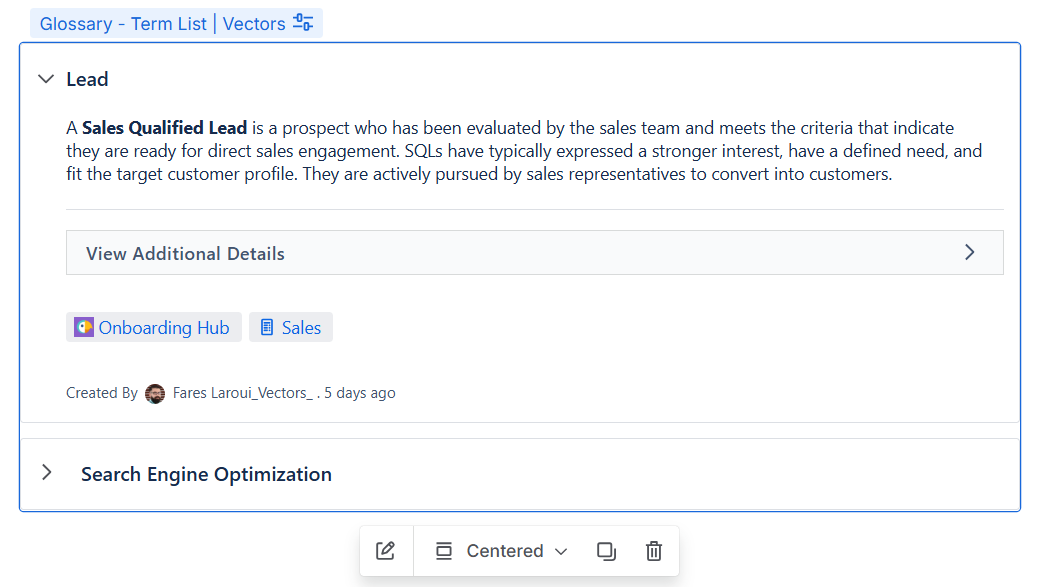
Task: Click the edit pencil icon in toolbar
Action: (386, 551)
